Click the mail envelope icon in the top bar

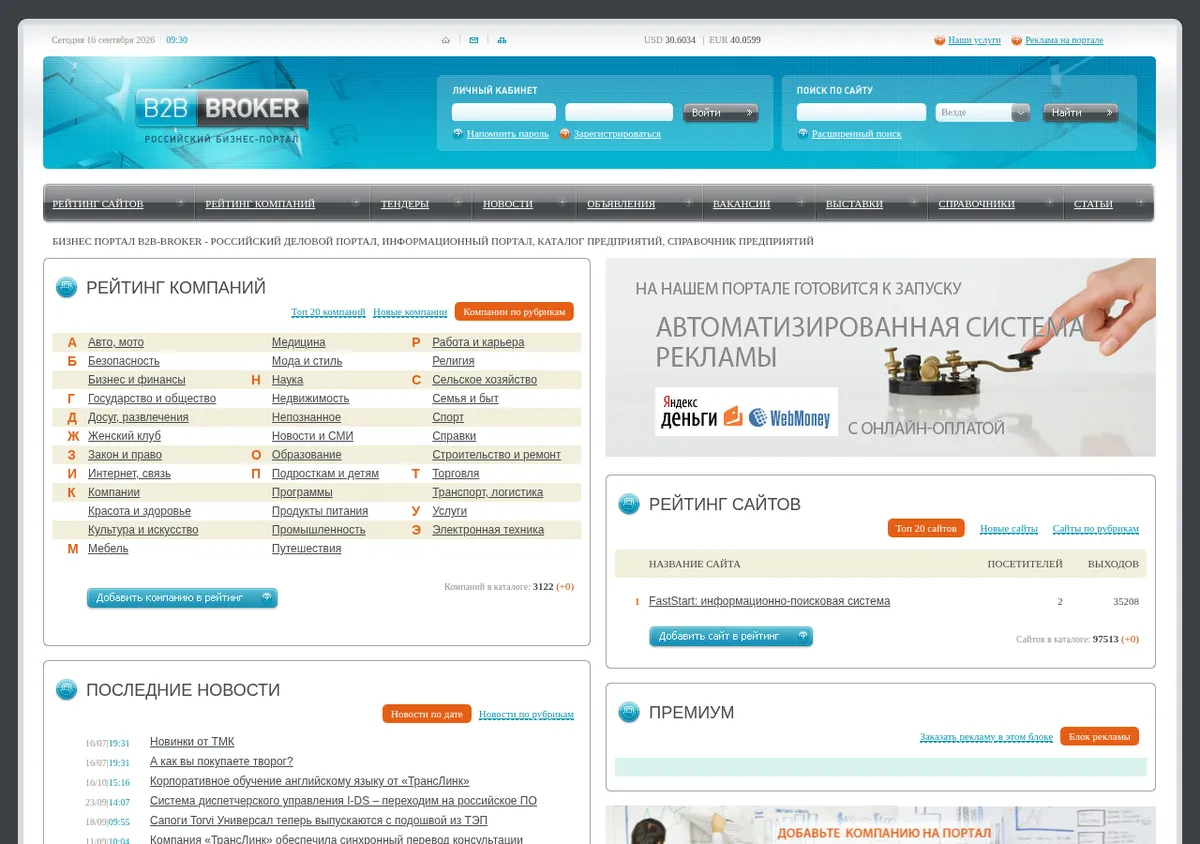click(x=474, y=41)
